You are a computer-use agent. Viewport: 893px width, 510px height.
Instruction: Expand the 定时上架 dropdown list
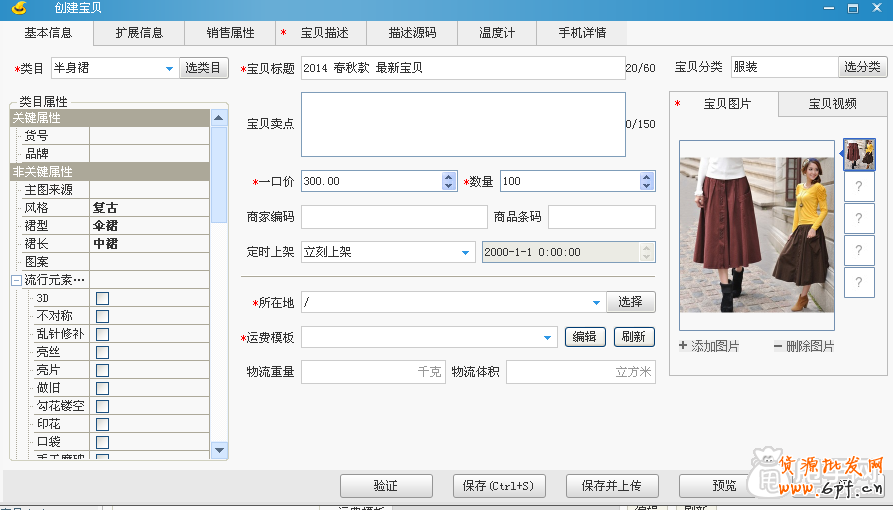coord(466,252)
